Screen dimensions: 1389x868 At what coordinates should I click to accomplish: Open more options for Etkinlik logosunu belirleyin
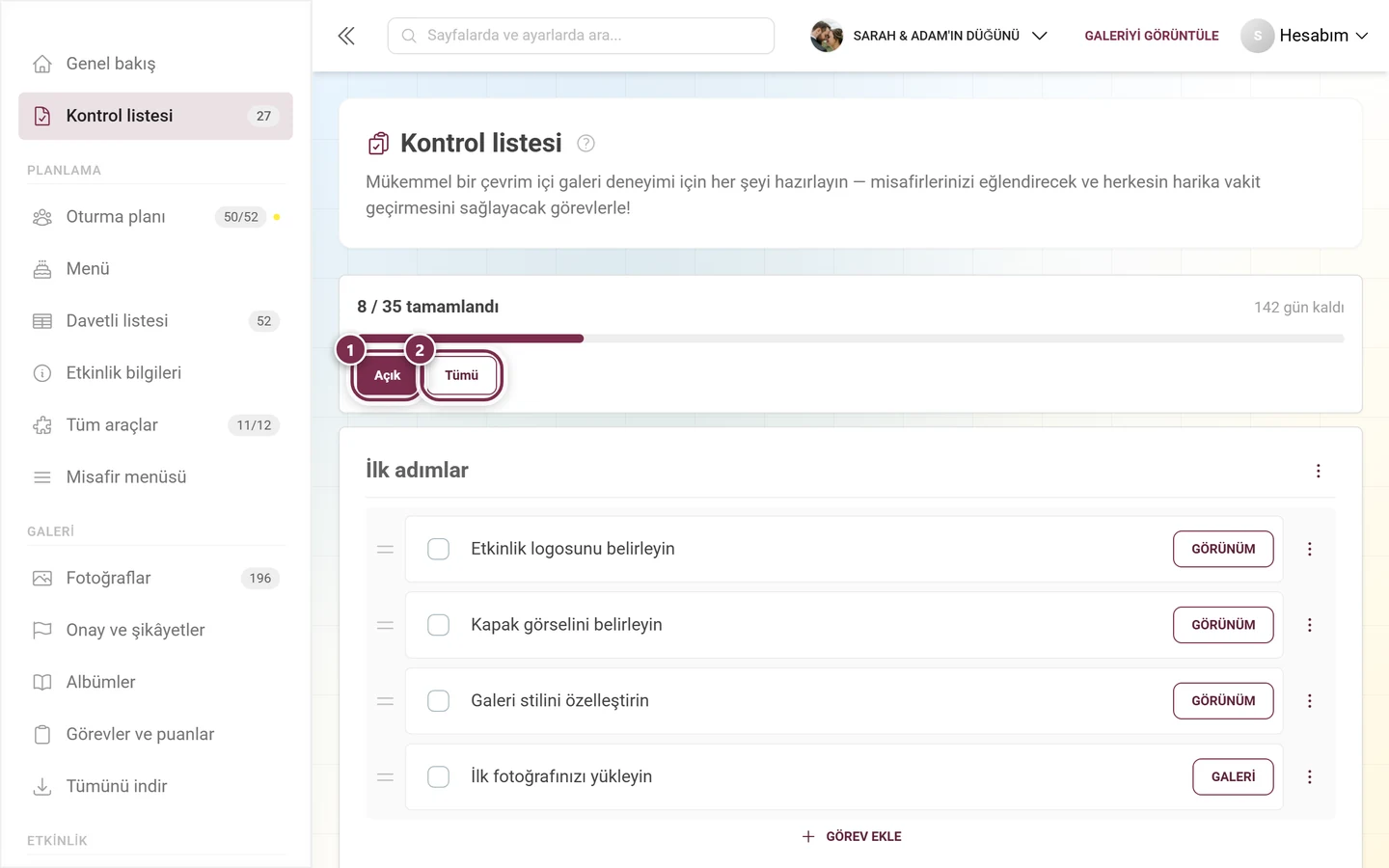1310,550
